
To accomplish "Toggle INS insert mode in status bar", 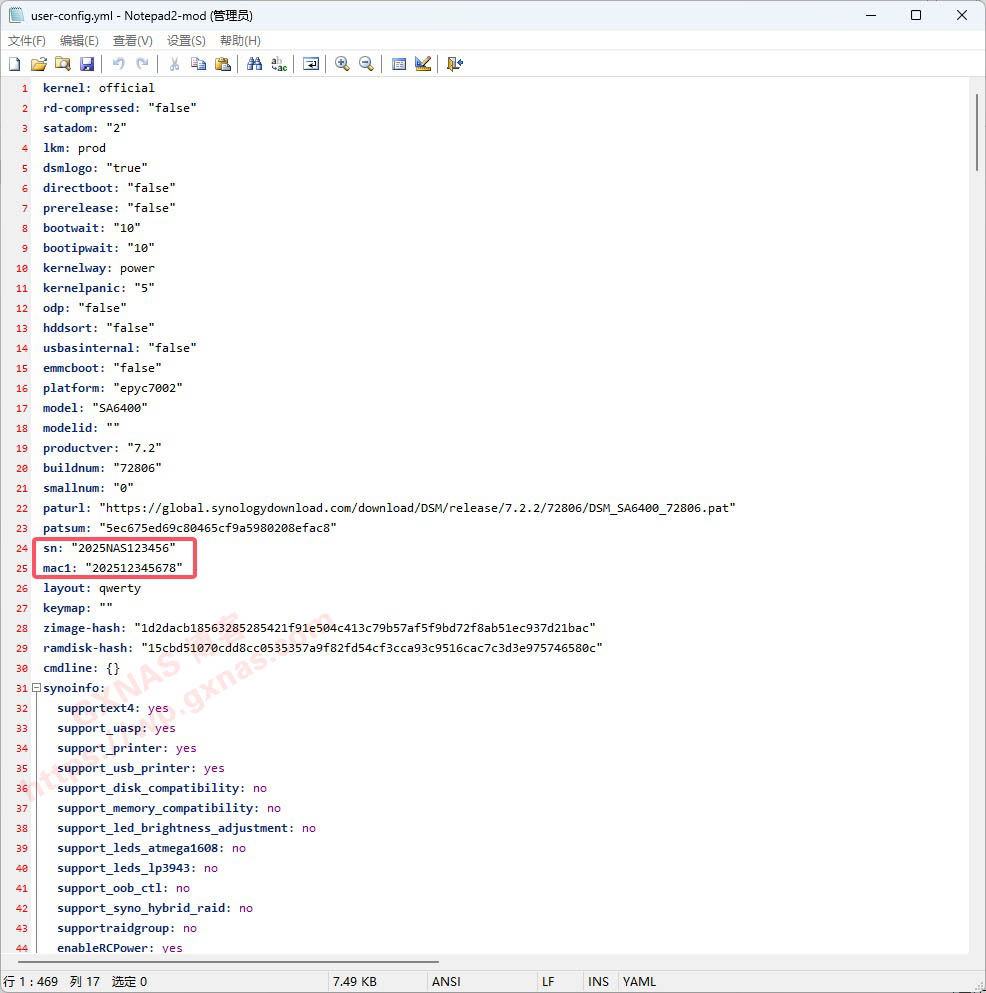I will pos(598,981).
